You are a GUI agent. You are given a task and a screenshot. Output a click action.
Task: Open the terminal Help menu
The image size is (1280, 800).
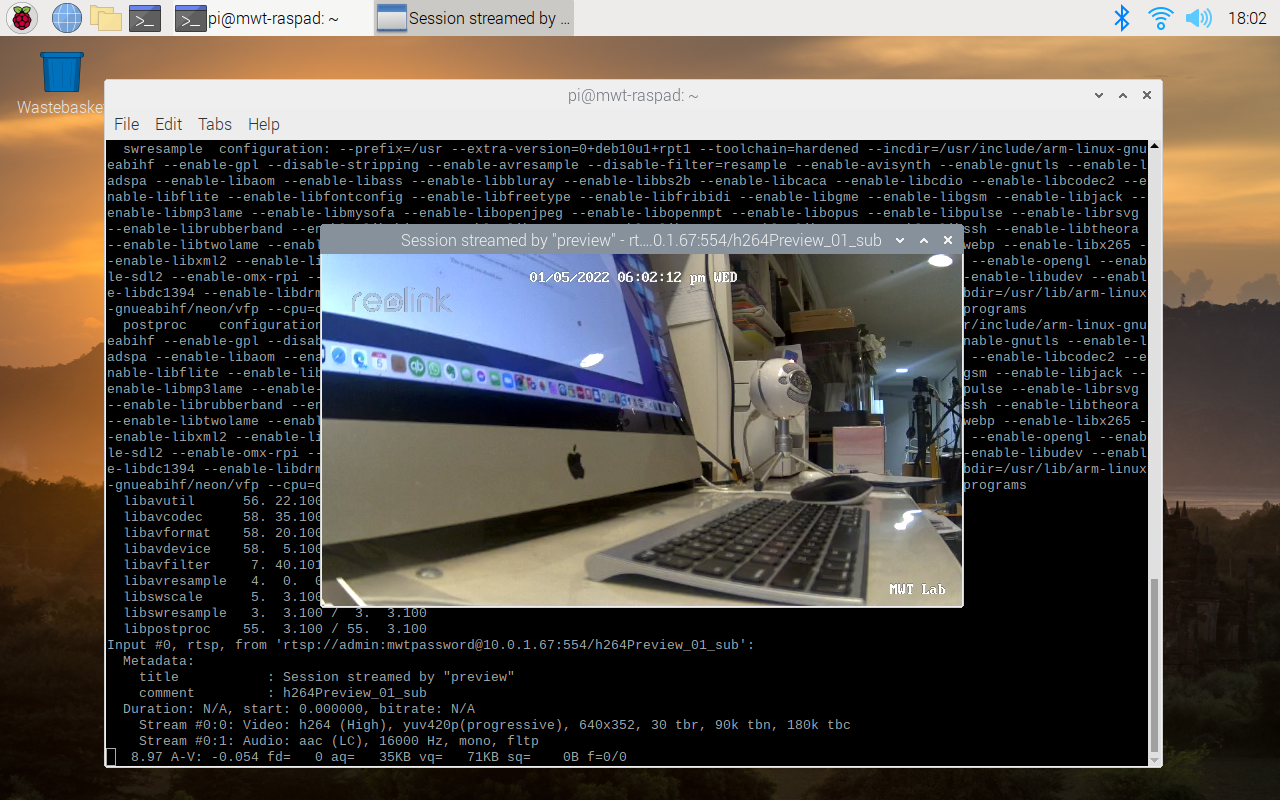(x=264, y=124)
